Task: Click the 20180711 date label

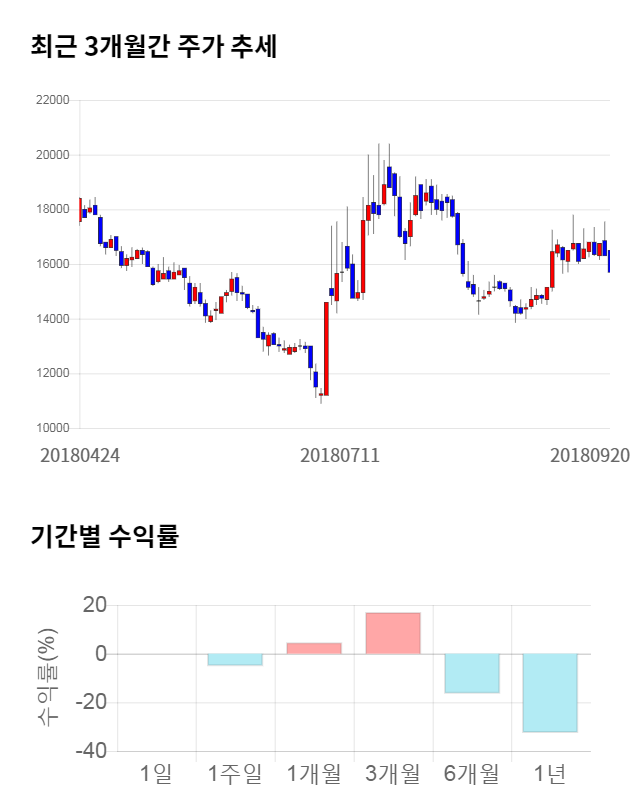Action: pyautogui.click(x=340, y=455)
